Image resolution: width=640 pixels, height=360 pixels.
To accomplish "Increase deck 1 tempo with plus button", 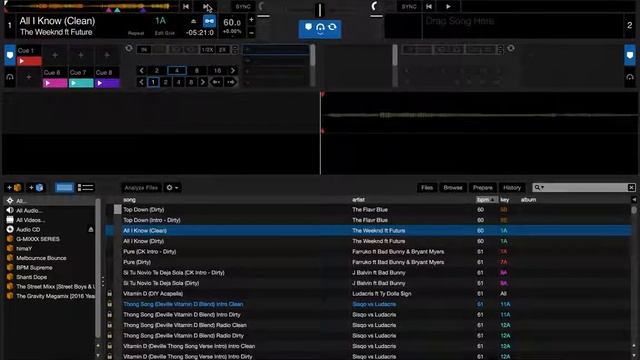I will tap(251, 20).
